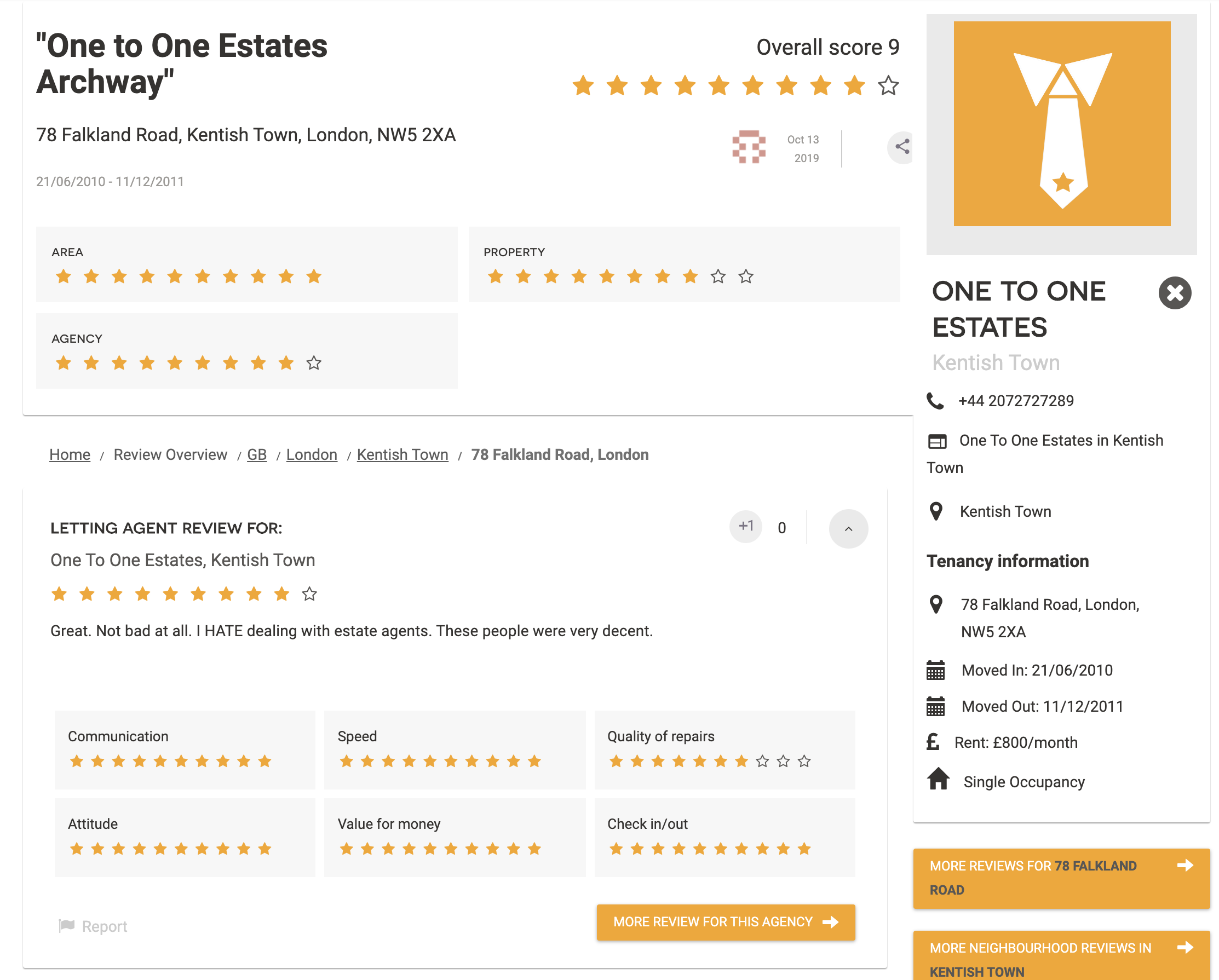This screenshot has height=980, width=1219.
Task: Close the One To One Estates panel
Action: [x=1174, y=293]
